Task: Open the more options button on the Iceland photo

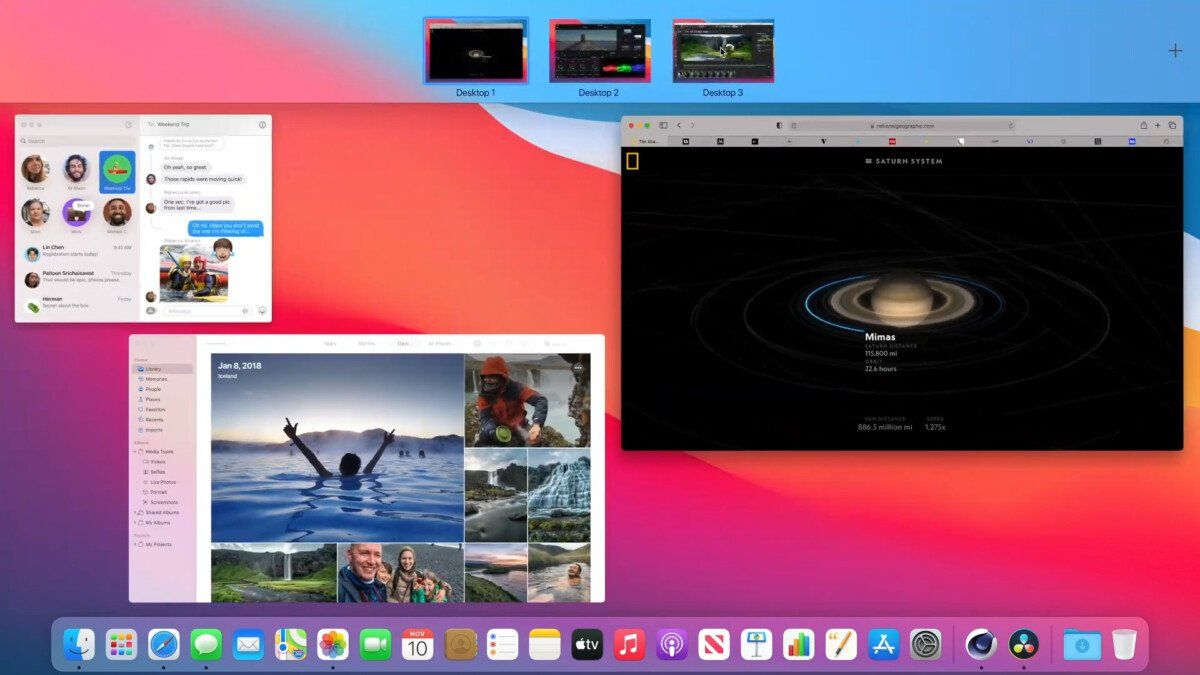Action: (578, 368)
